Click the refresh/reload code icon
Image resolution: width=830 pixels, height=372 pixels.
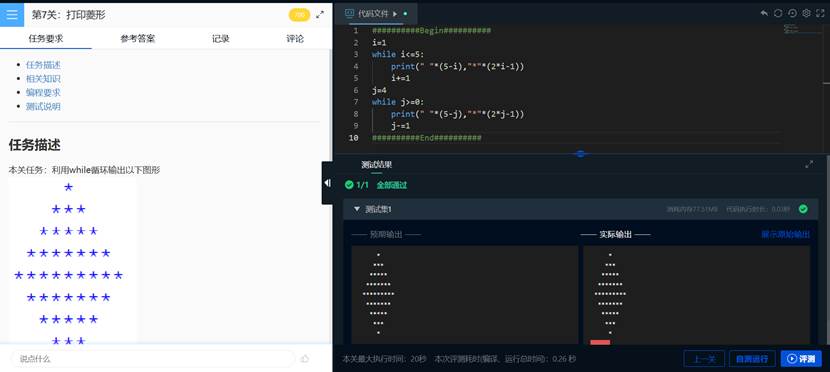(x=778, y=13)
